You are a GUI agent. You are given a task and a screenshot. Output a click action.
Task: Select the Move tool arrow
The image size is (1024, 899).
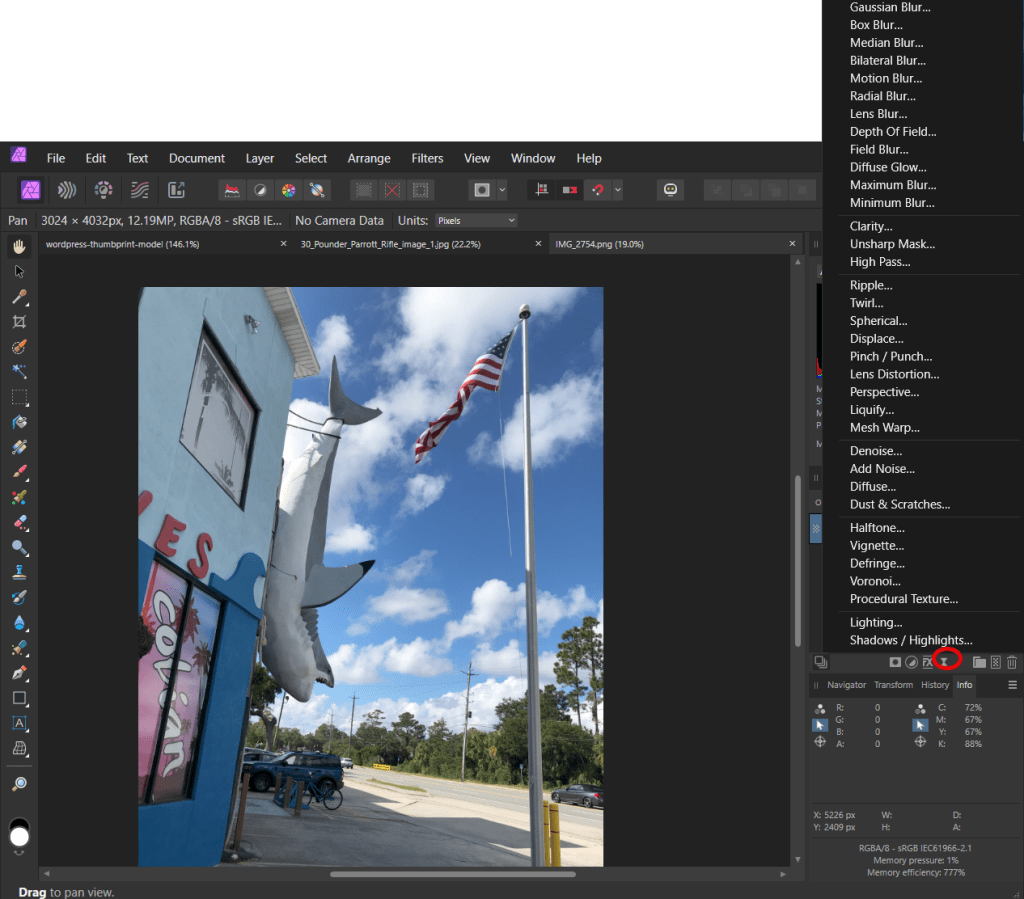pyautogui.click(x=19, y=271)
